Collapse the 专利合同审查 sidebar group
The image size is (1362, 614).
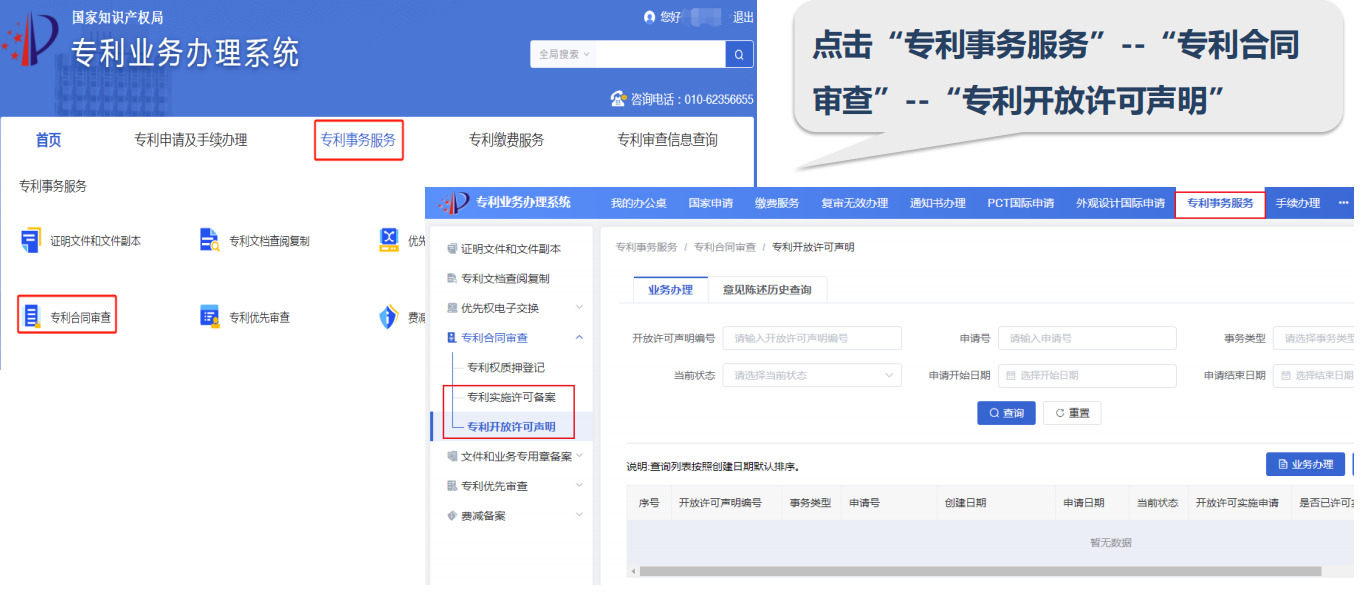579,338
